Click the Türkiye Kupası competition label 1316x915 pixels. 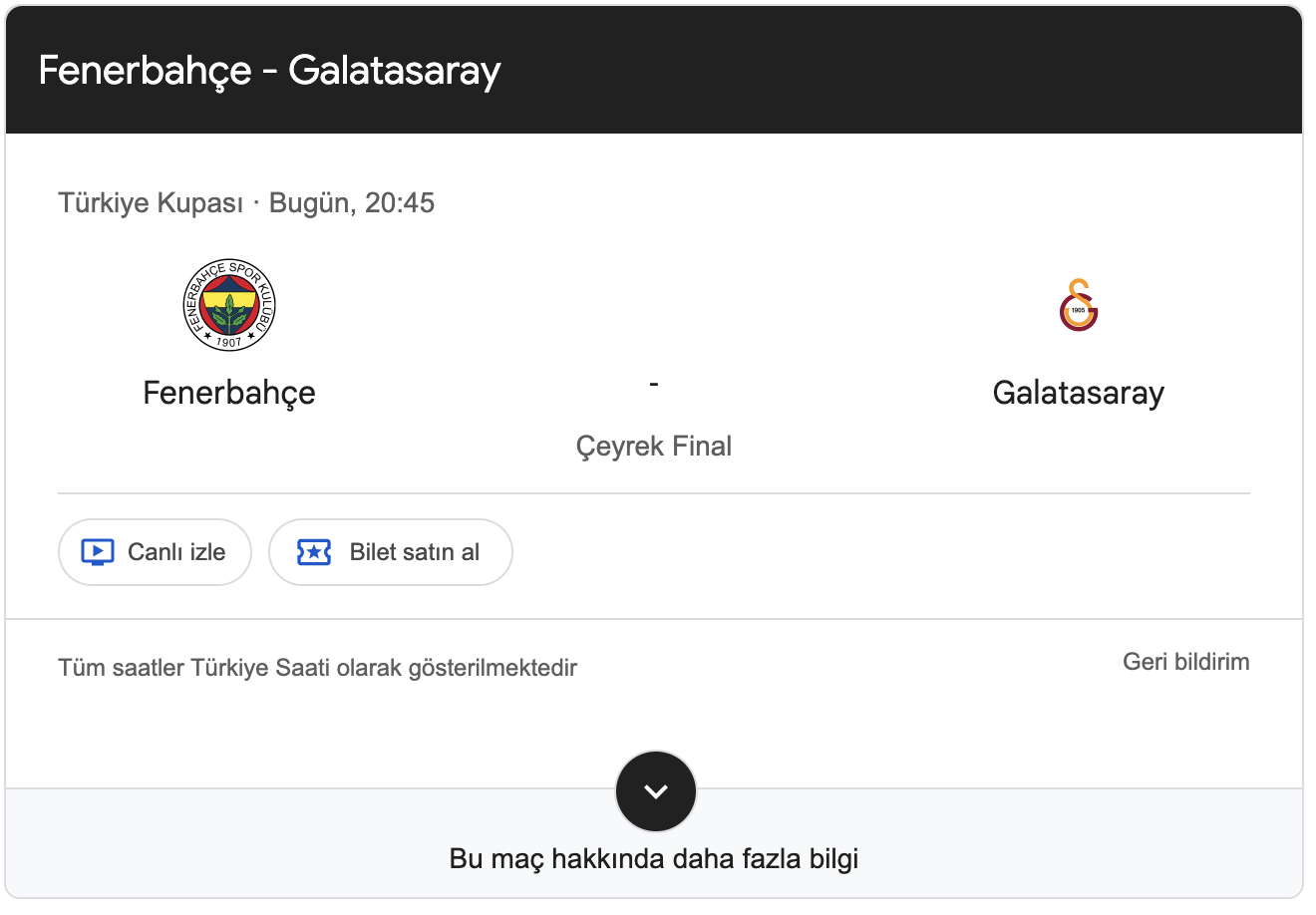pos(151,203)
